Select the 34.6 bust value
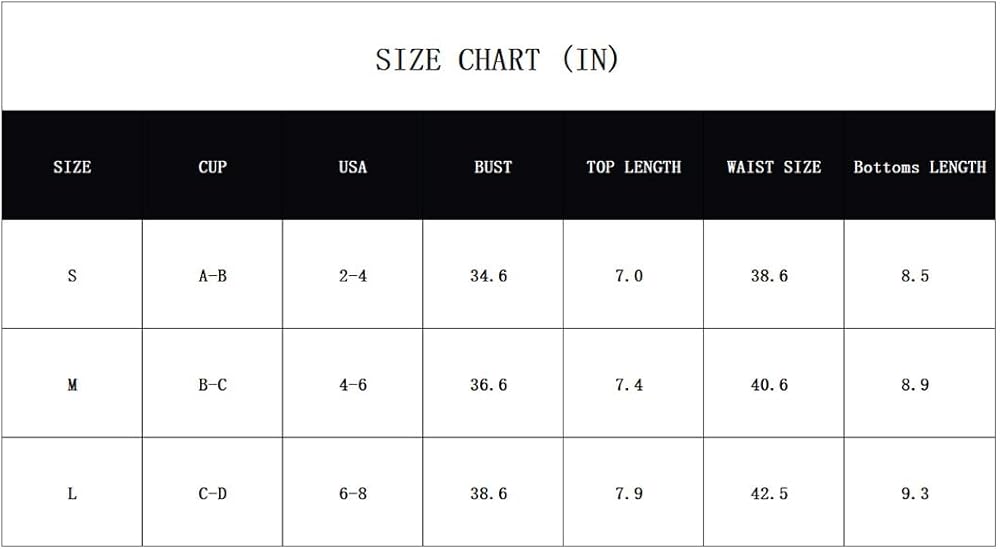This screenshot has height=549, width=1000. (x=489, y=276)
